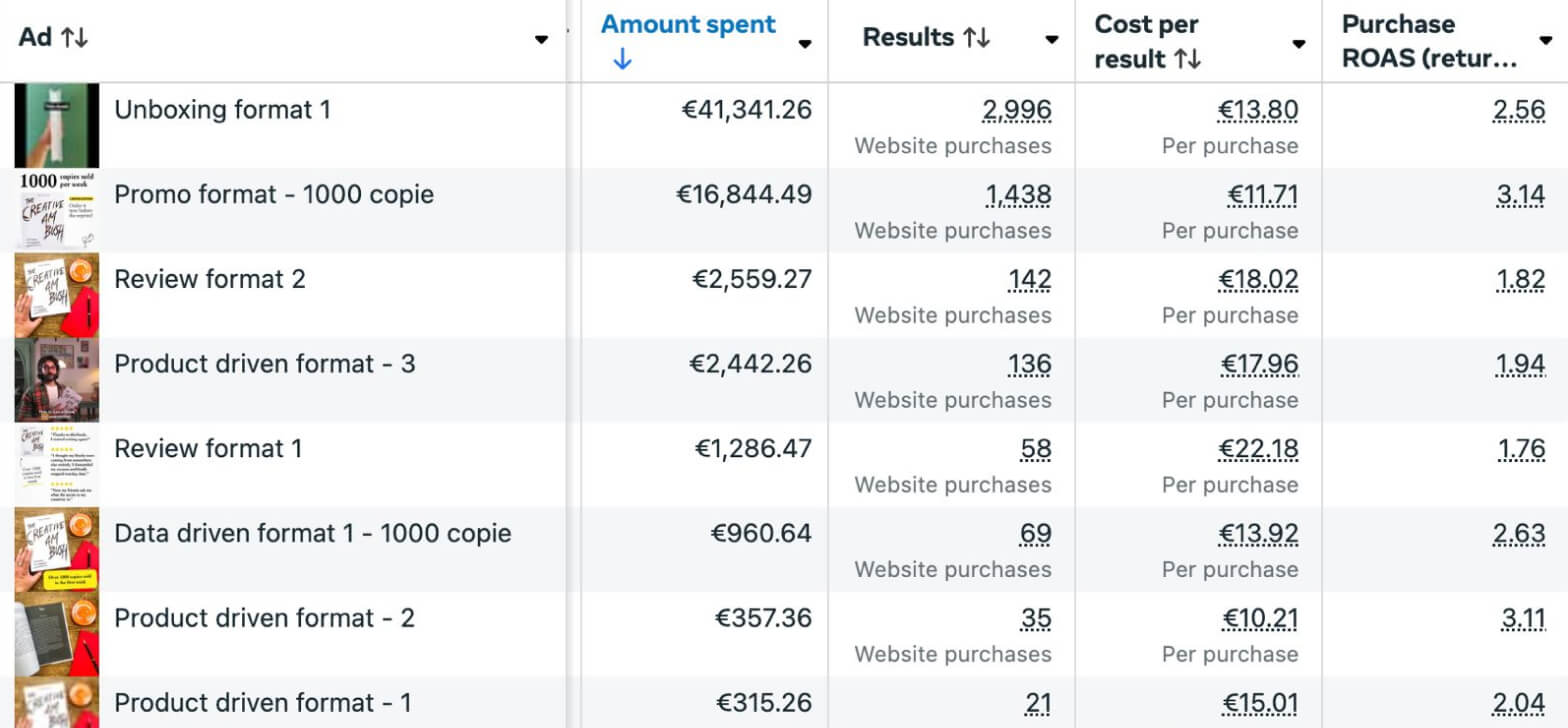The image size is (1568, 728).
Task: Open the Promo format 1000 copie thumbnail
Action: click(57, 210)
